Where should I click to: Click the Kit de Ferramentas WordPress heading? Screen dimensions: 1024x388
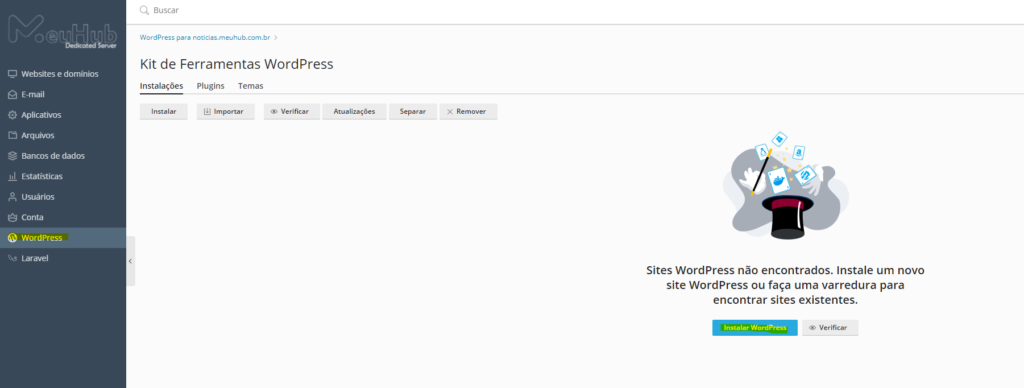point(236,64)
